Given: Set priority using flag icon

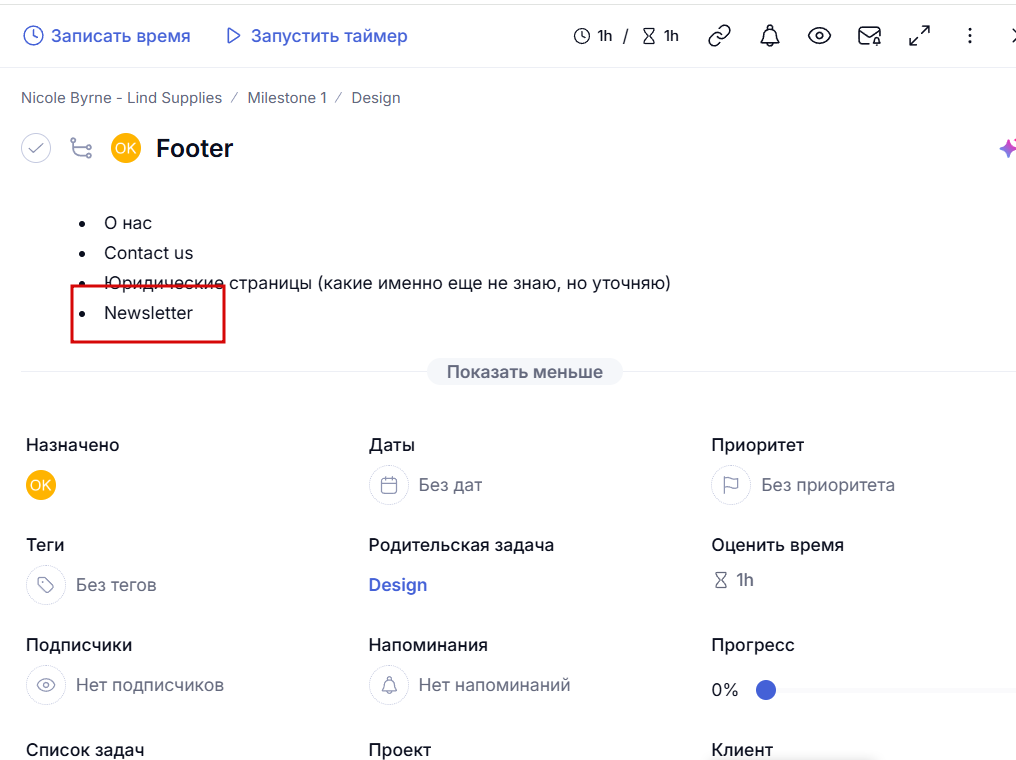Looking at the screenshot, I should pos(731,485).
